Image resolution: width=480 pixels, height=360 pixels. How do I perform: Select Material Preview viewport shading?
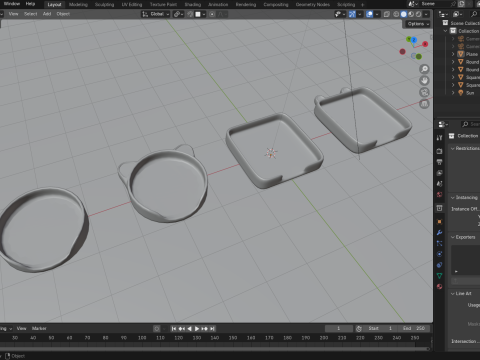pyautogui.click(x=411, y=14)
